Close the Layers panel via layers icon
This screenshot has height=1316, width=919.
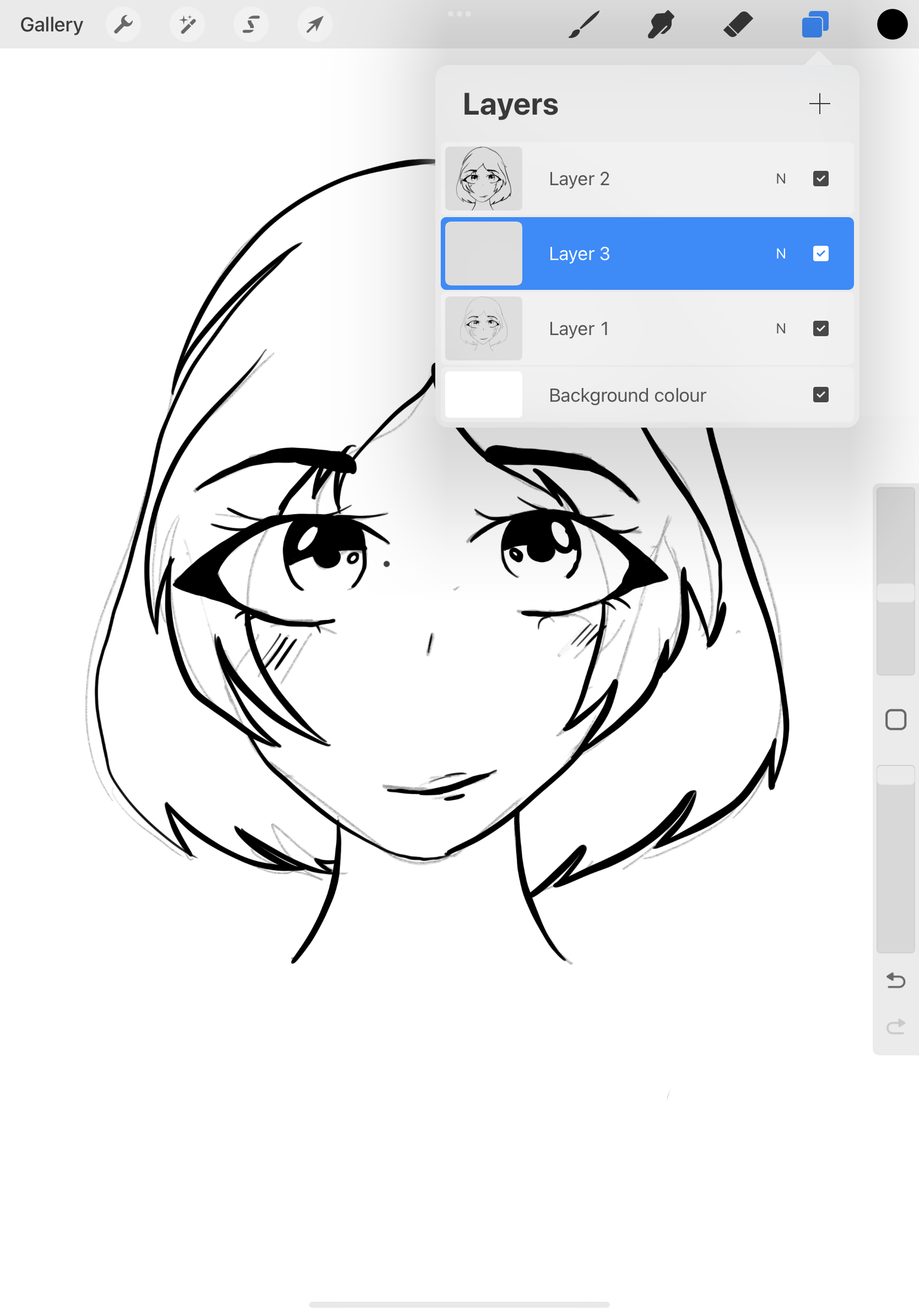click(x=815, y=25)
